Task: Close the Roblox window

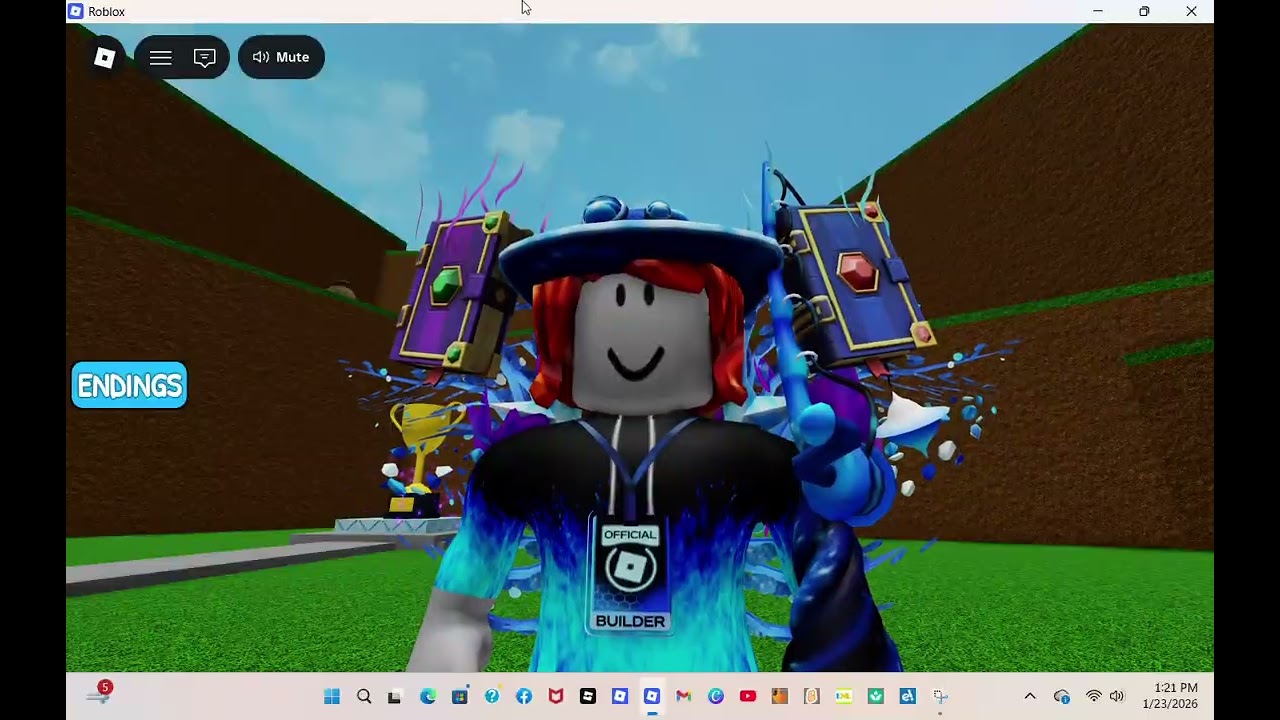Action: (x=1191, y=11)
